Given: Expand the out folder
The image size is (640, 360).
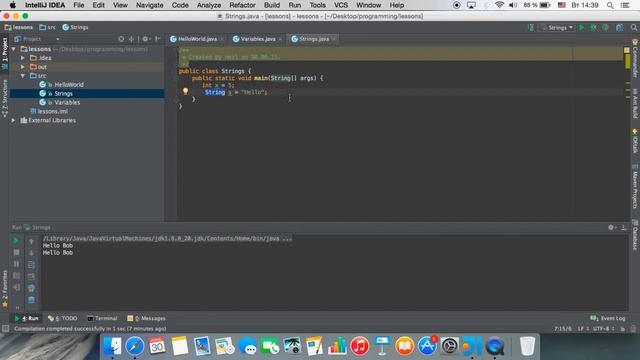Looking at the screenshot, I should 23,67.
